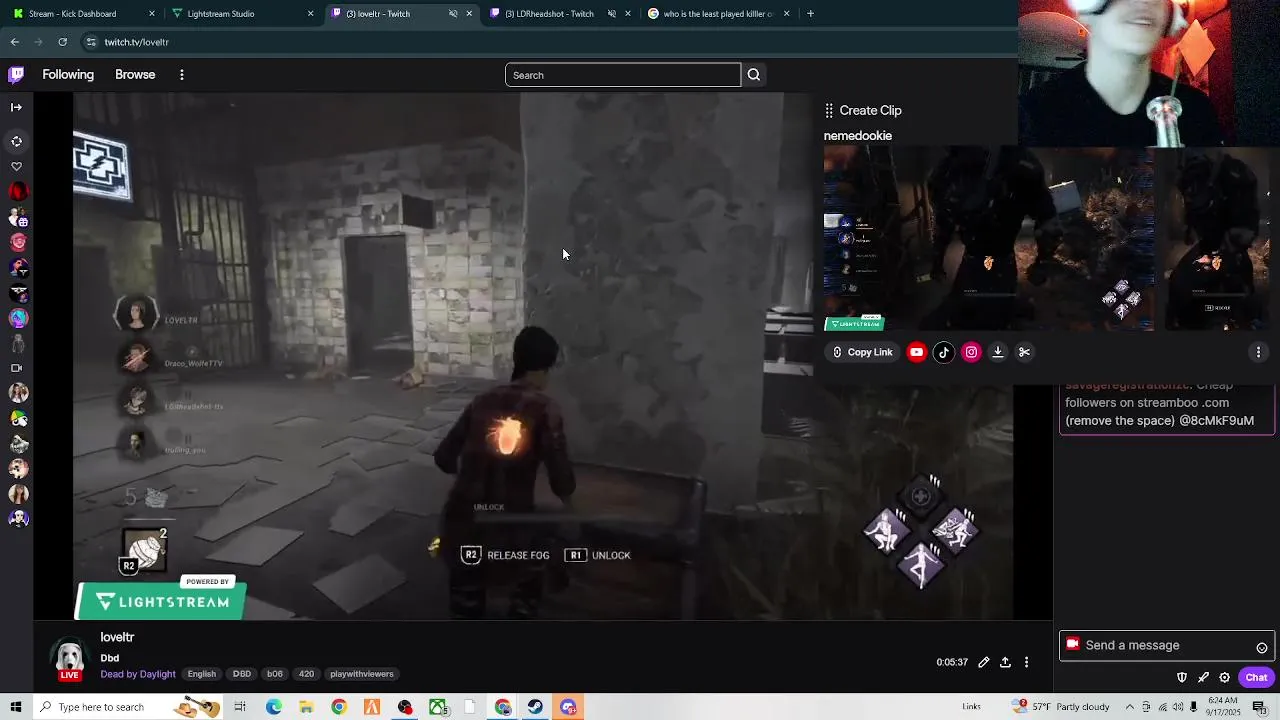The height and width of the screenshot is (720, 1280).
Task: Open the top navigation more-options menu
Action: [181, 75]
